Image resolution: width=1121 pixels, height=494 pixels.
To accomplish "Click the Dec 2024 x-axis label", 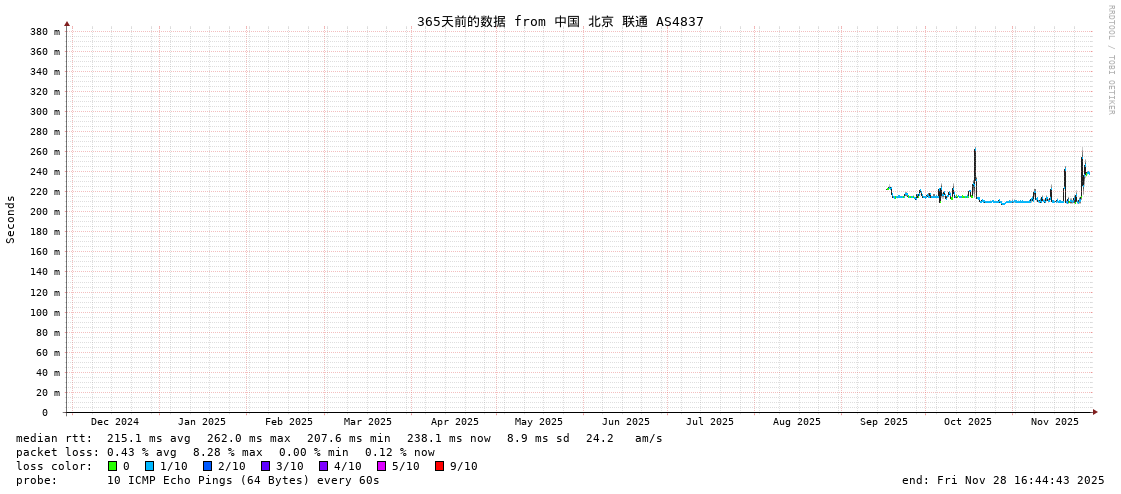I will coord(115,422).
